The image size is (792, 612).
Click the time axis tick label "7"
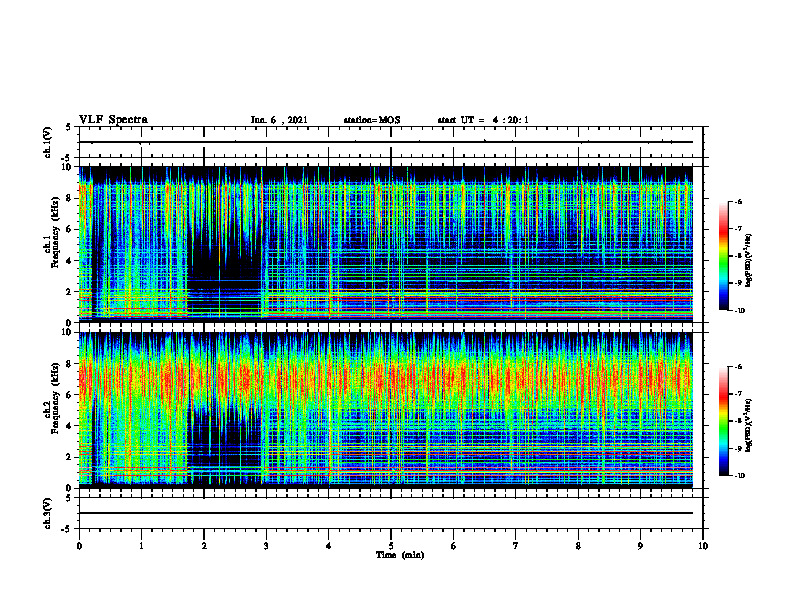[x=516, y=546]
